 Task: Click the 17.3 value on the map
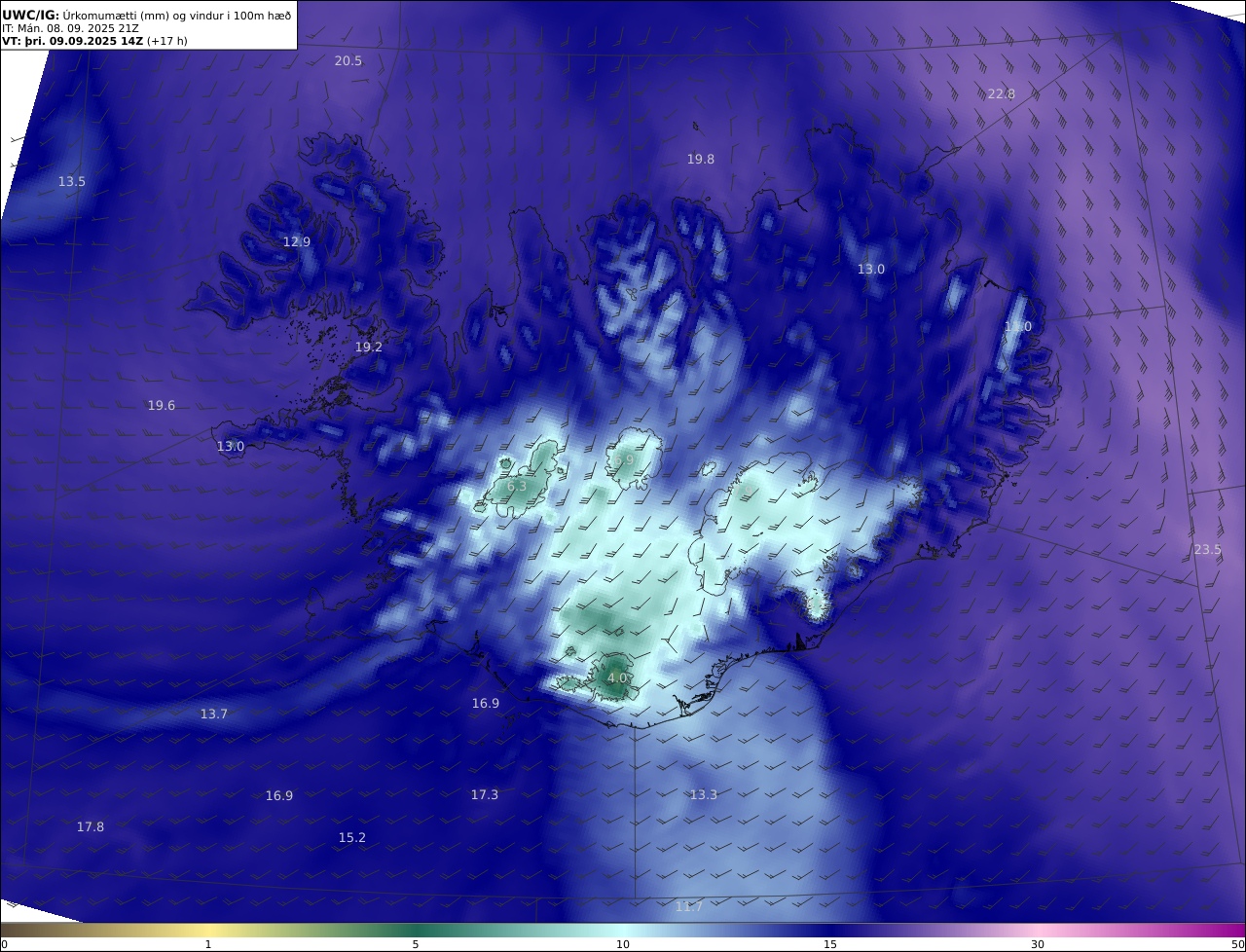pyautogui.click(x=485, y=794)
